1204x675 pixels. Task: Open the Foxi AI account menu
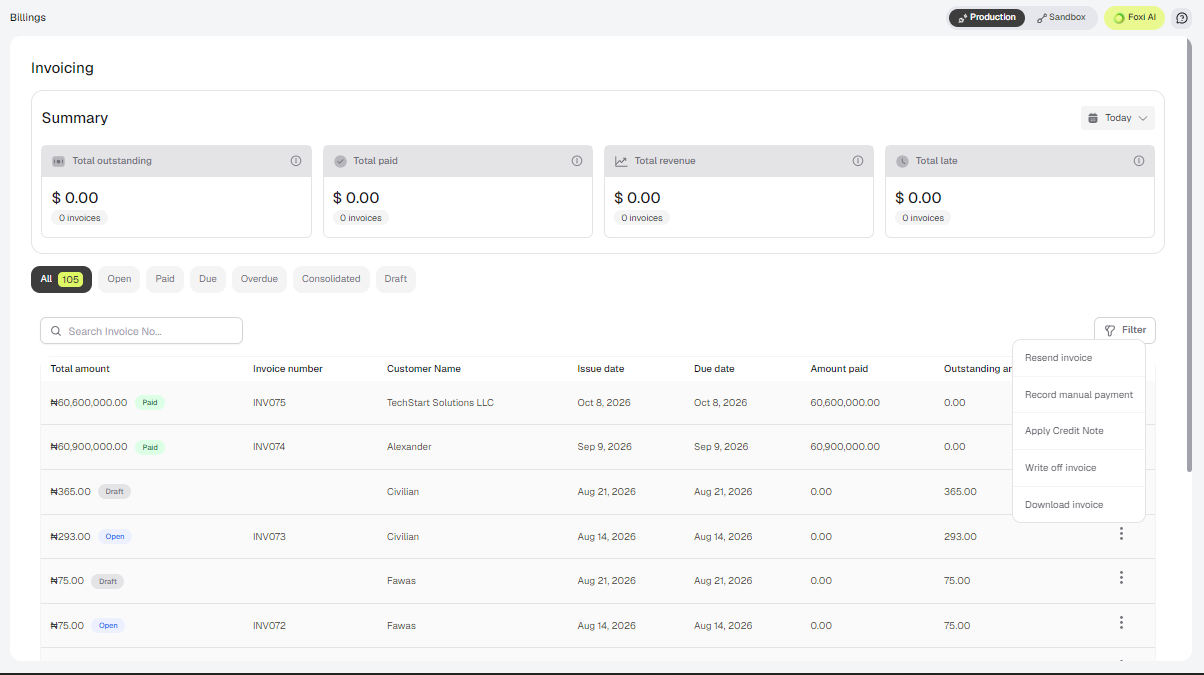pyautogui.click(x=1134, y=17)
